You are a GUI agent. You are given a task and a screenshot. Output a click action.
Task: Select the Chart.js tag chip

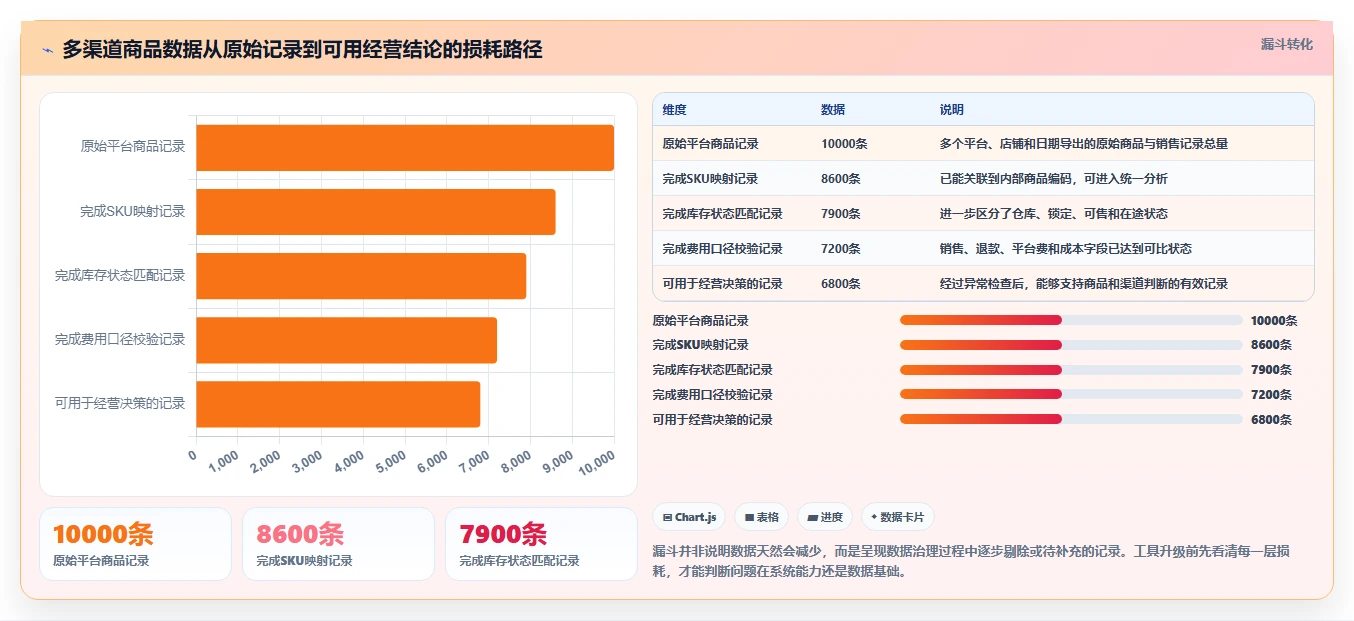click(x=689, y=517)
